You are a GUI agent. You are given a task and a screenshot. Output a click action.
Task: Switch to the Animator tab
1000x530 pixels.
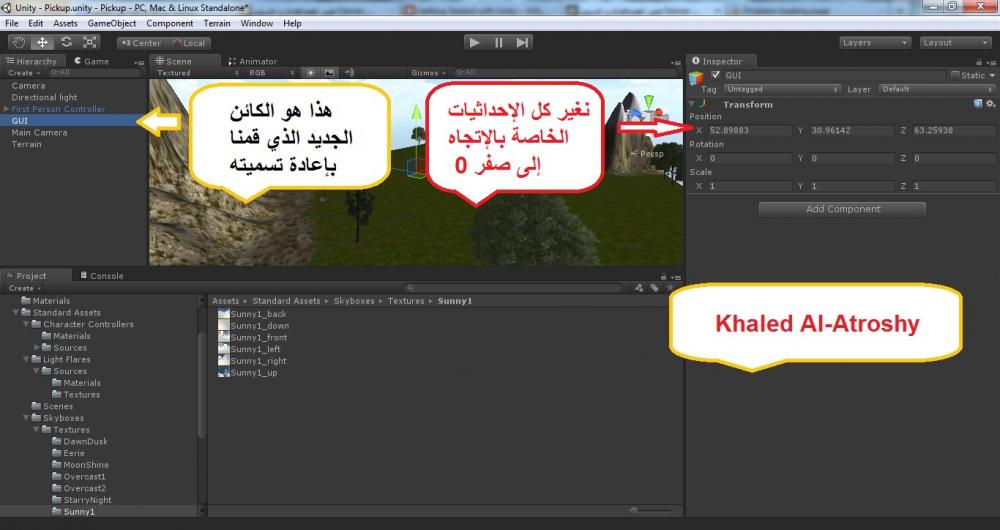click(253, 61)
